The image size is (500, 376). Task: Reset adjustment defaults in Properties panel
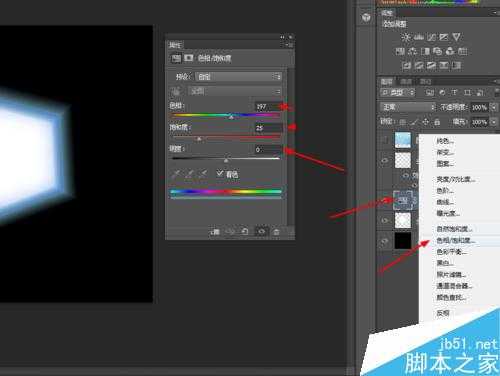pyautogui.click(x=245, y=232)
